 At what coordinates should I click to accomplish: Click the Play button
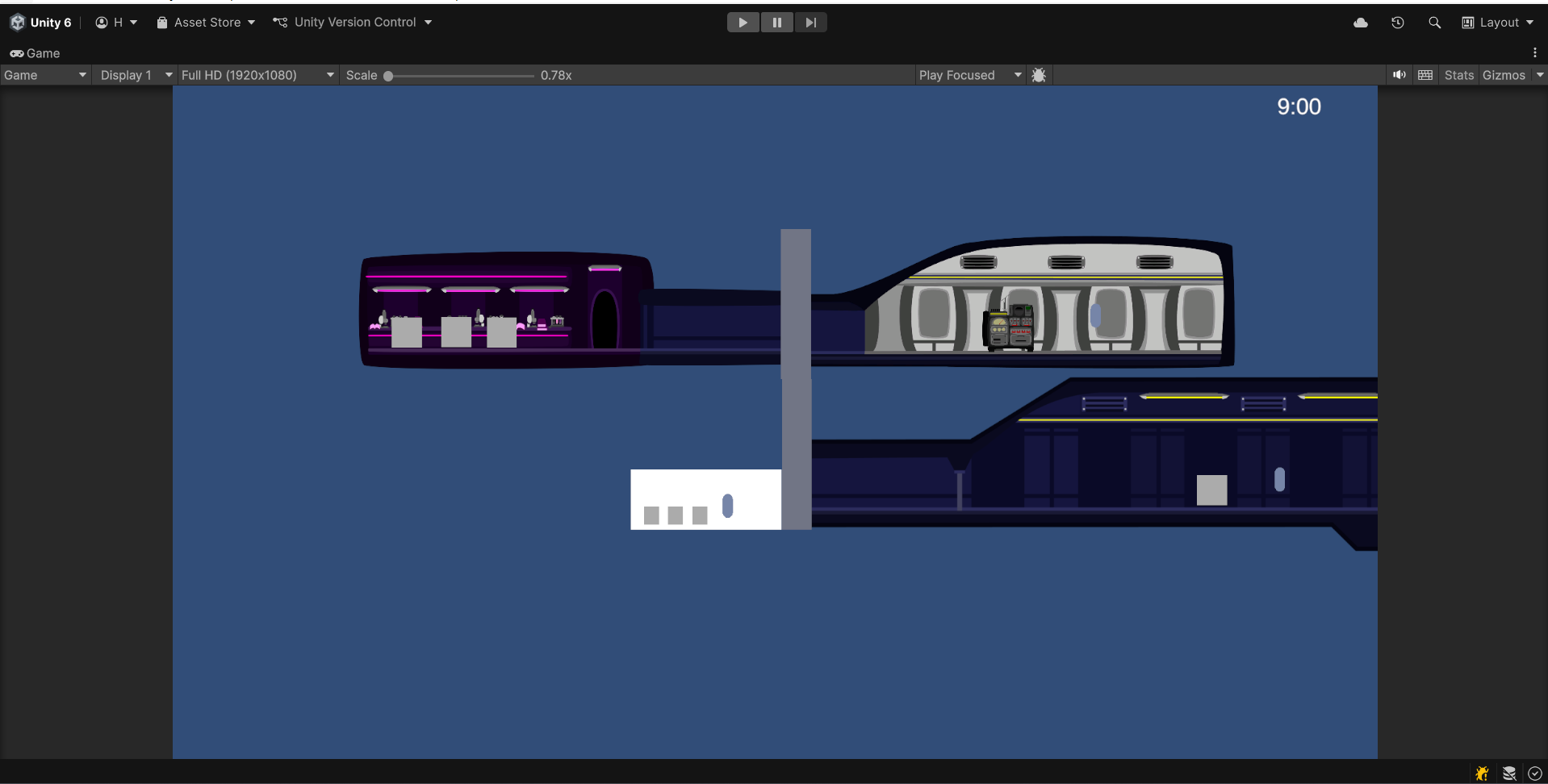(743, 23)
